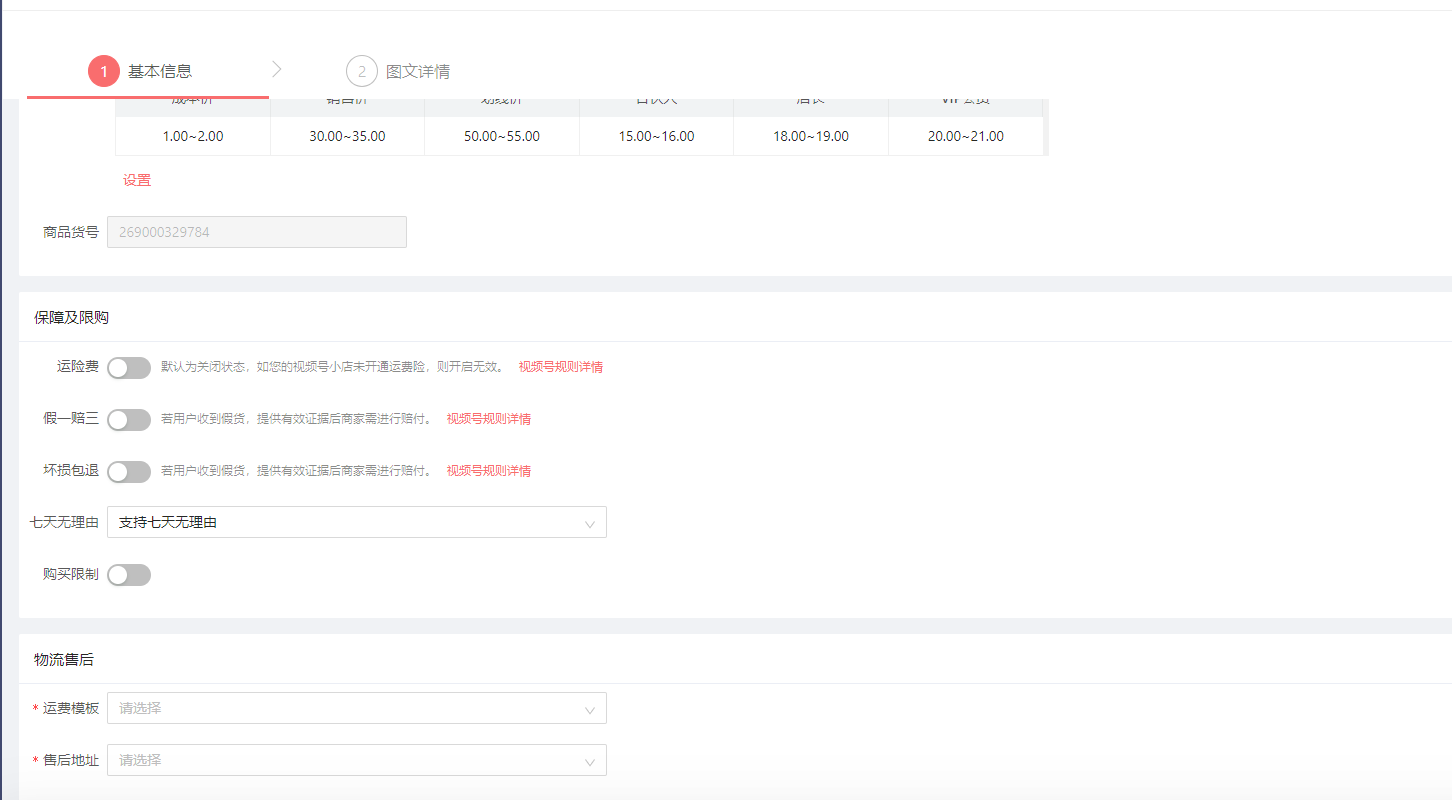This screenshot has width=1452, height=800.
Task: Switch to the 基本信息 step tab
Action: (x=148, y=72)
